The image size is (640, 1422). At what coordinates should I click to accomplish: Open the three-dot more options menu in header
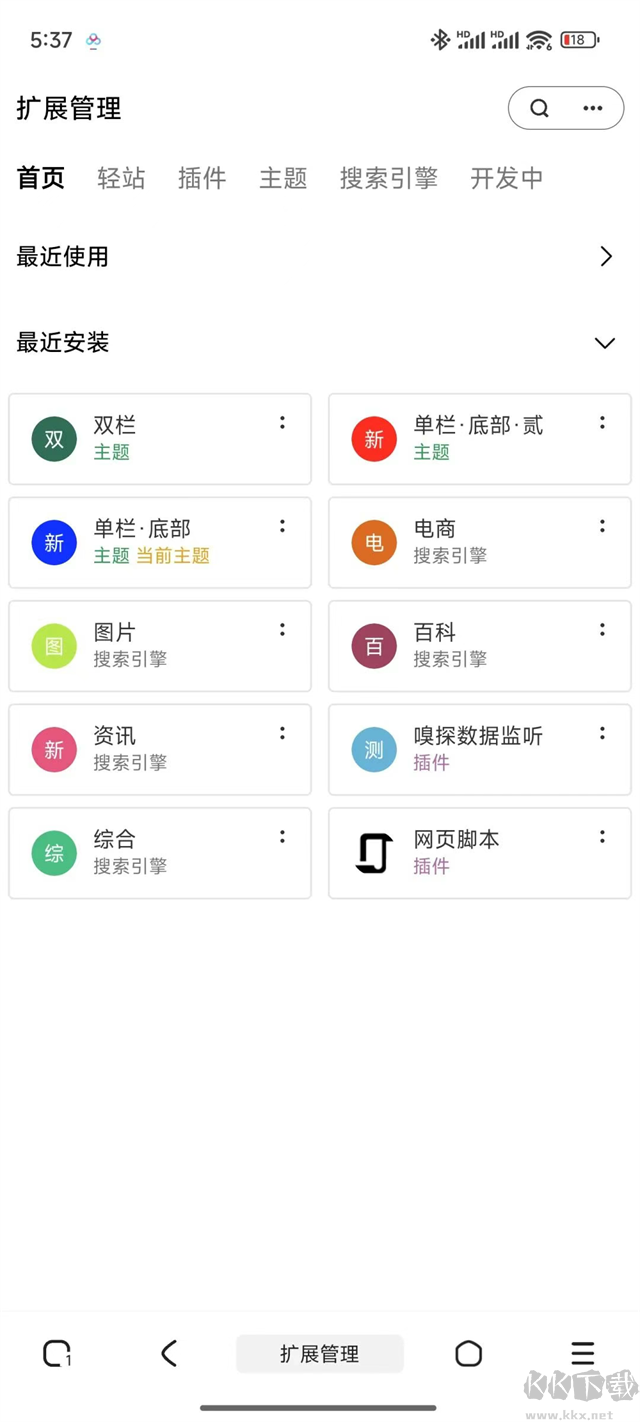click(593, 108)
